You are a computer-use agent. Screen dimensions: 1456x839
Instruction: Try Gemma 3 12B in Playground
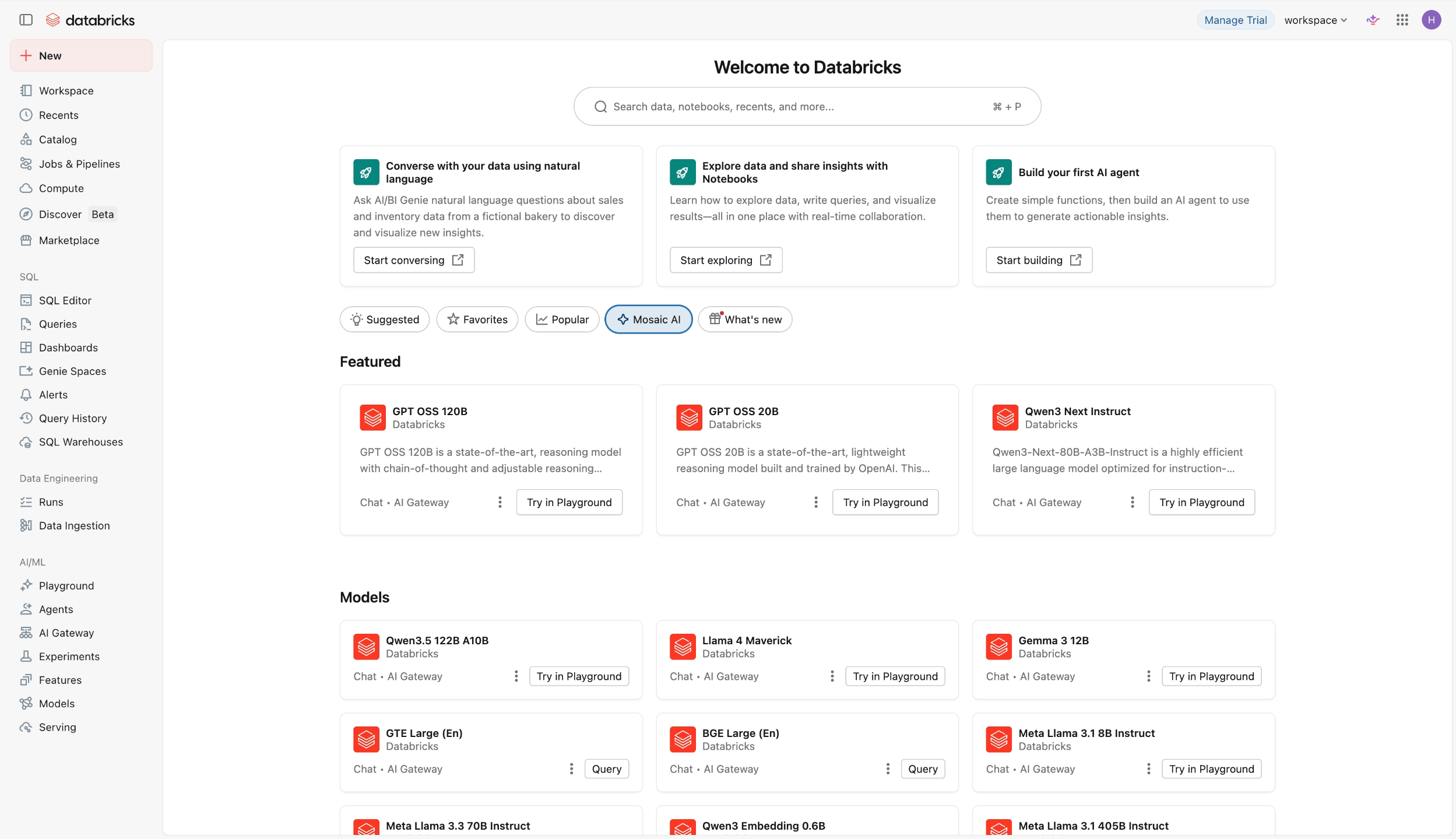(x=1211, y=676)
